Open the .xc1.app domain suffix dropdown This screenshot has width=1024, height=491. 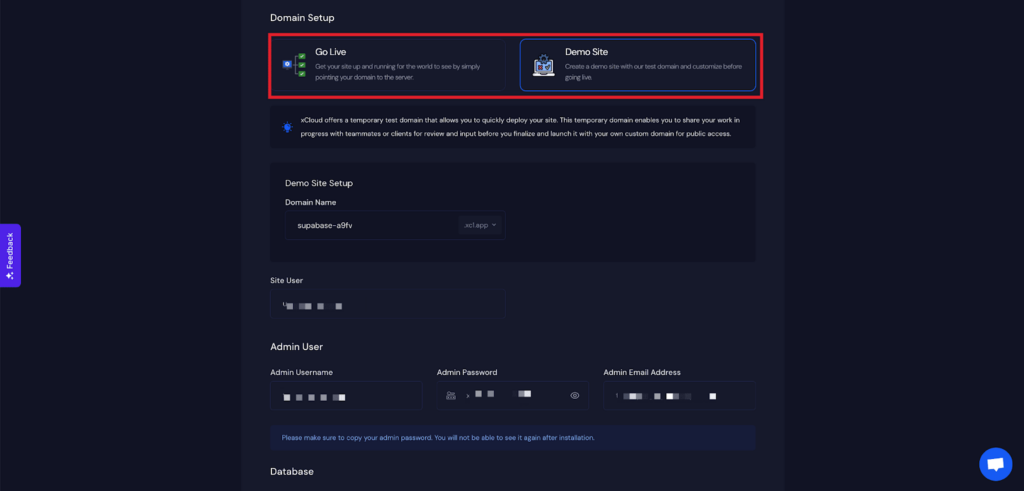click(480, 225)
